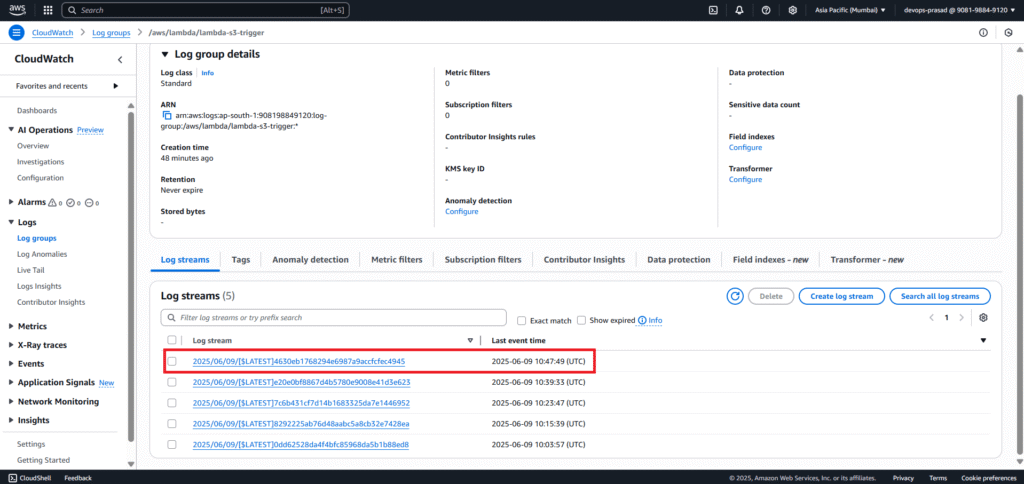Refresh the log streams list
Viewport: 1024px width, 484px height.
pos(735,296)
